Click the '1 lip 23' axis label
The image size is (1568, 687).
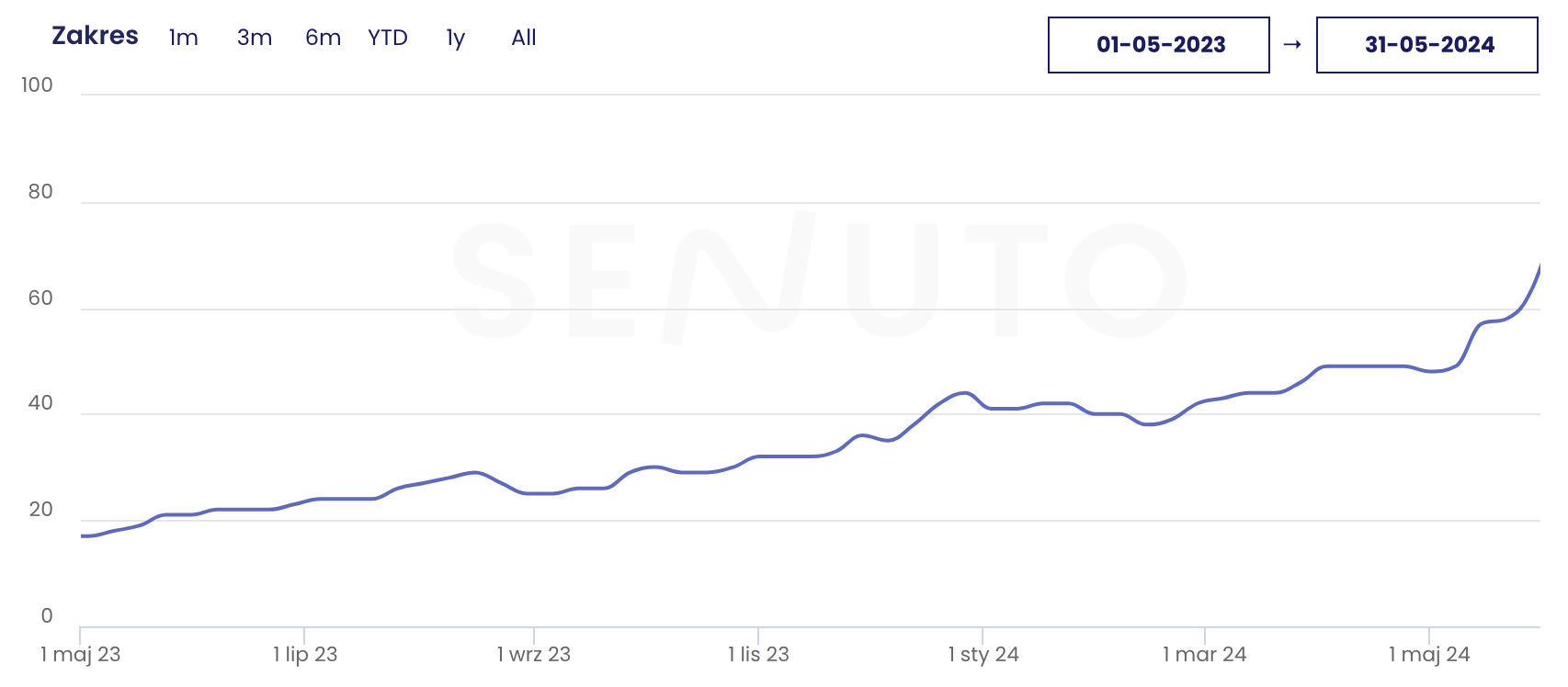(305, 654)
